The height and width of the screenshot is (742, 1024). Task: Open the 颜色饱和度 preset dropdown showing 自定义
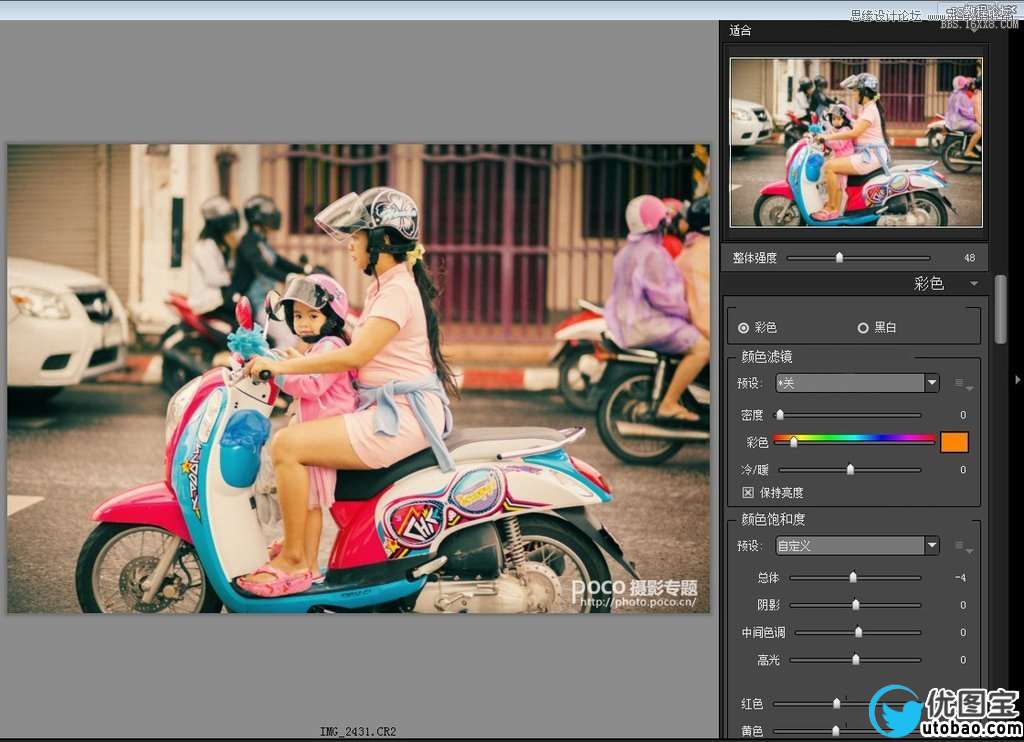(857, 545)
